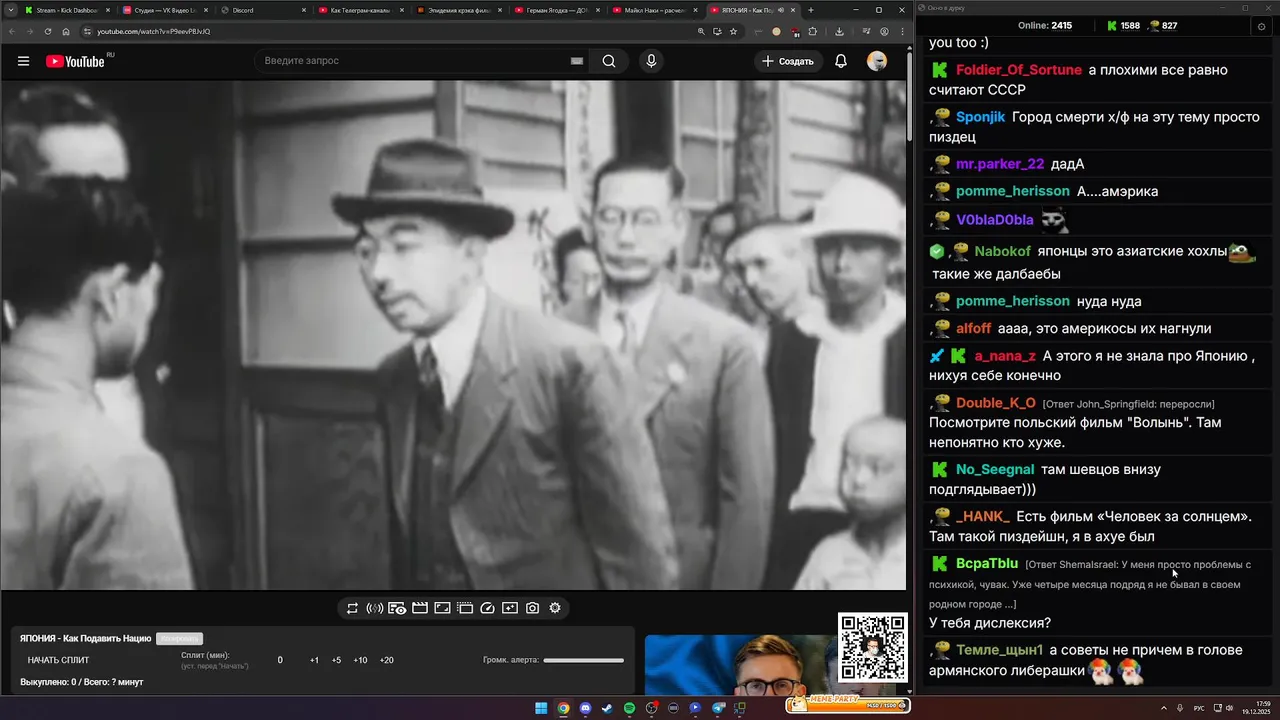Click the loop icon in the player toolbar
The image size is (1280, 720).
[352, 608]
